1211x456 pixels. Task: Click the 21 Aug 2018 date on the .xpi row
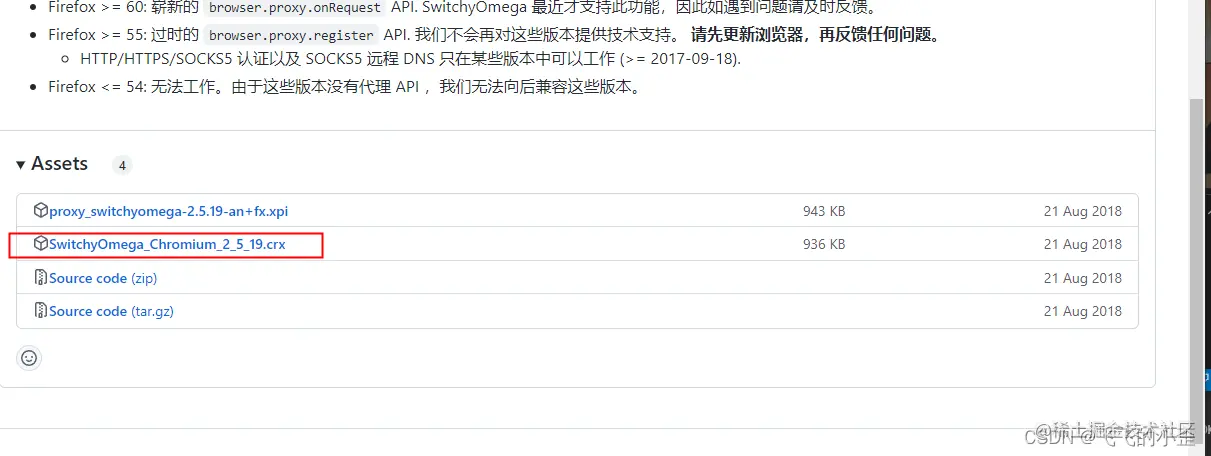click(1083, 211)
